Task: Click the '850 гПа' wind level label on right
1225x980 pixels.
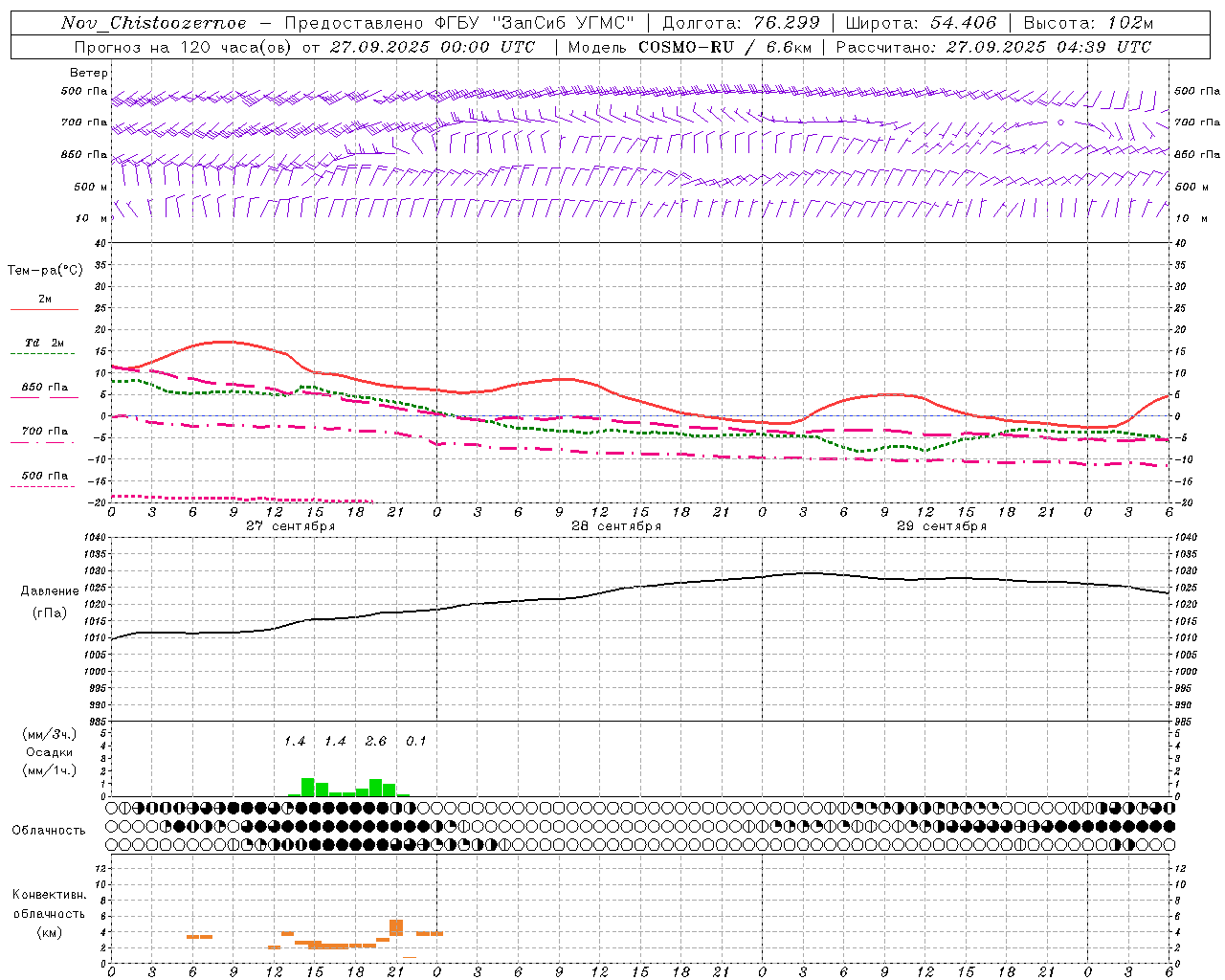Action: pyautogui.click(x=1197, y=154)
